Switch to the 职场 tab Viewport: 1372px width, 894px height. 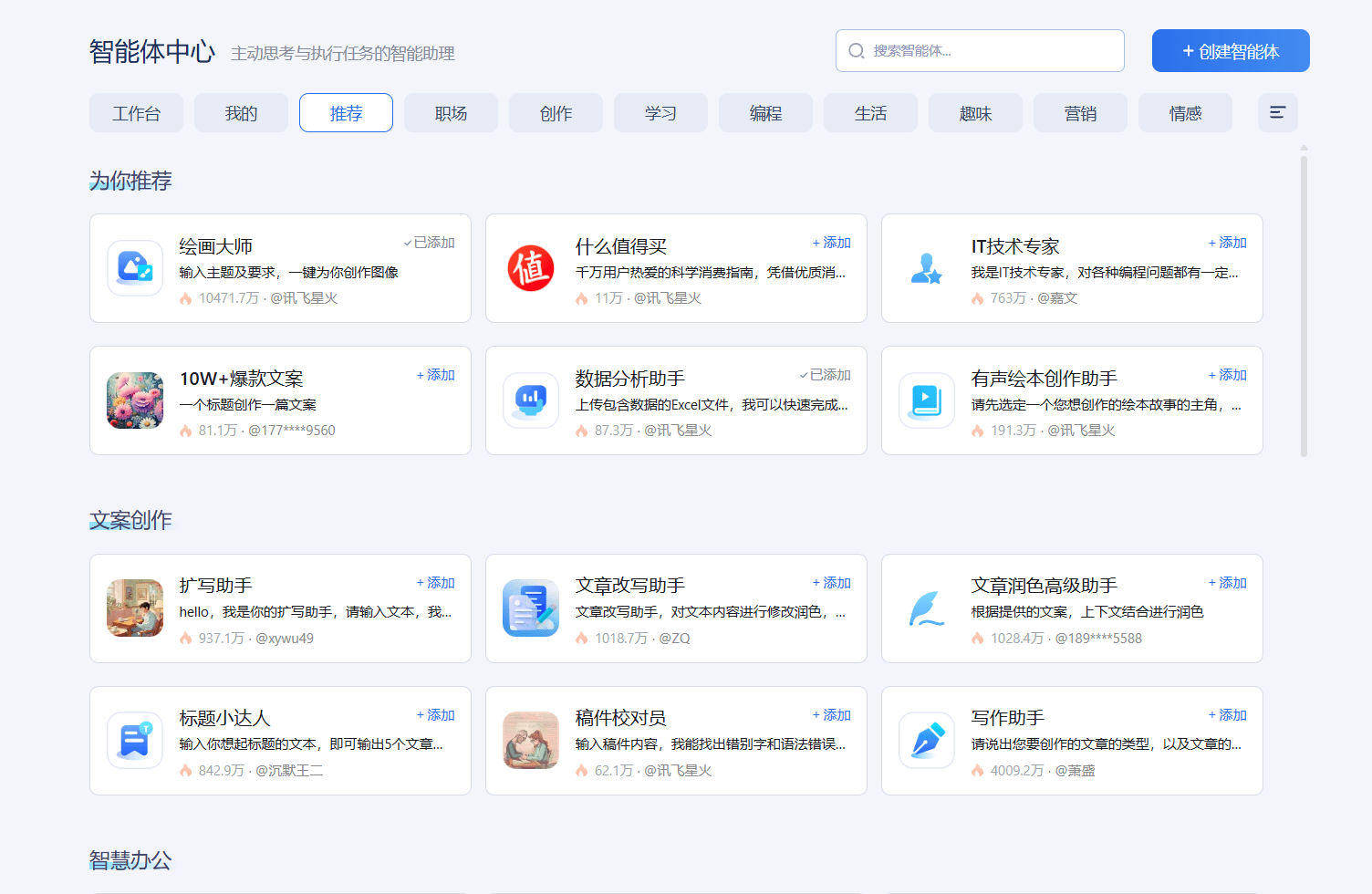pos(451,113)
